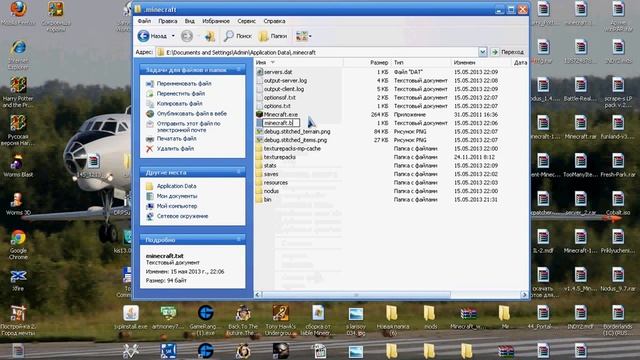Select Mozilla Firefox desktop icon

(18, 13)
